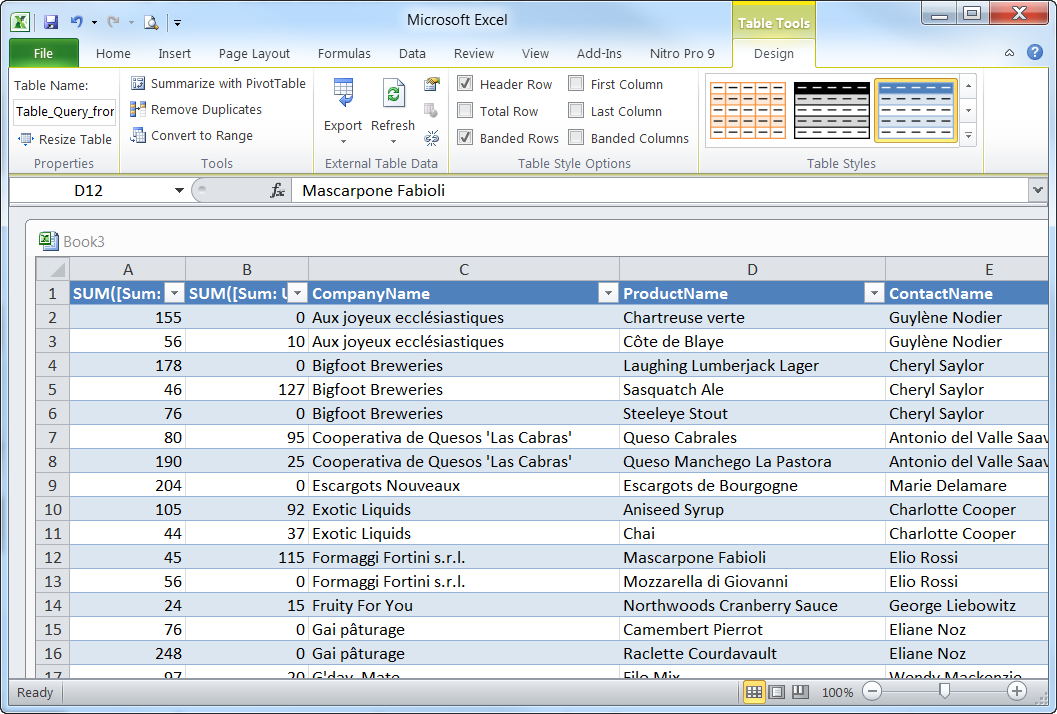Open the Page Layout tab
Viewport: 1057px width, 714px height.
[254, 53]
